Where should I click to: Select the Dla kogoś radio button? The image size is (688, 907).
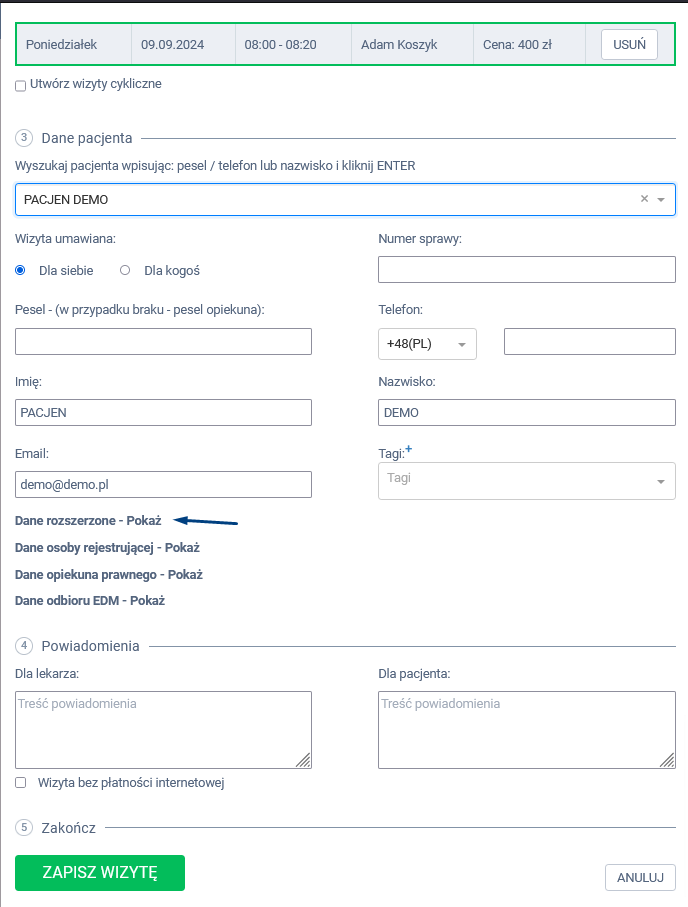point(125,270)
